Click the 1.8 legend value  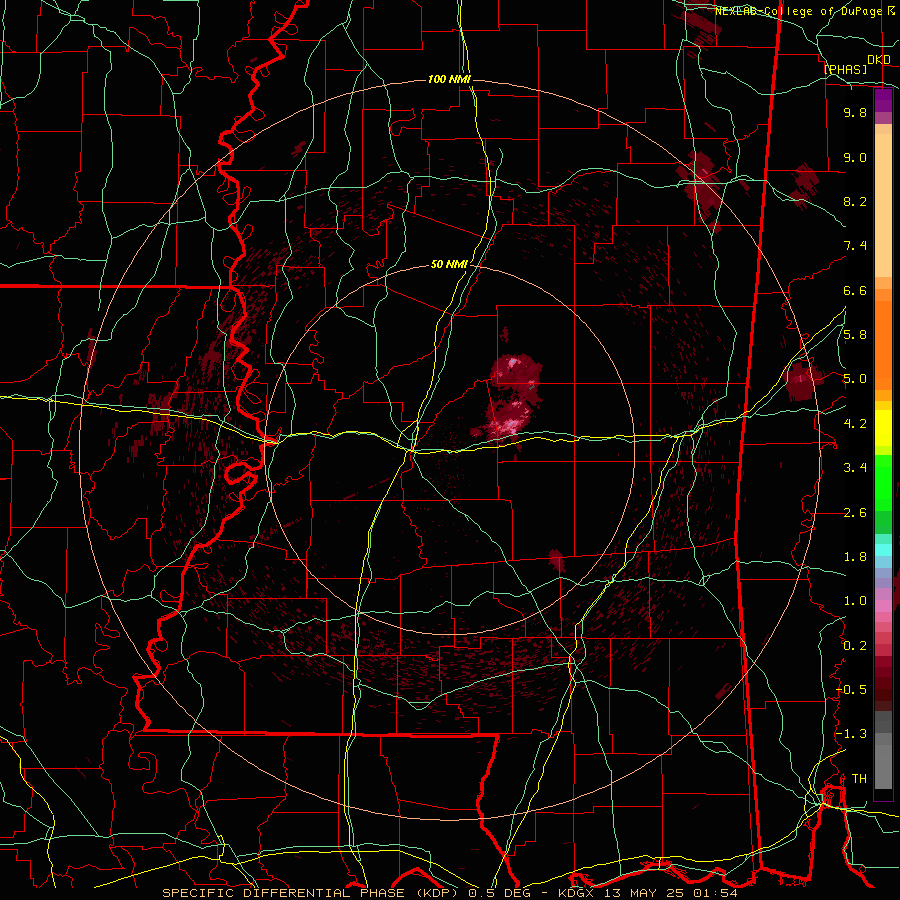tap(855, 557)
